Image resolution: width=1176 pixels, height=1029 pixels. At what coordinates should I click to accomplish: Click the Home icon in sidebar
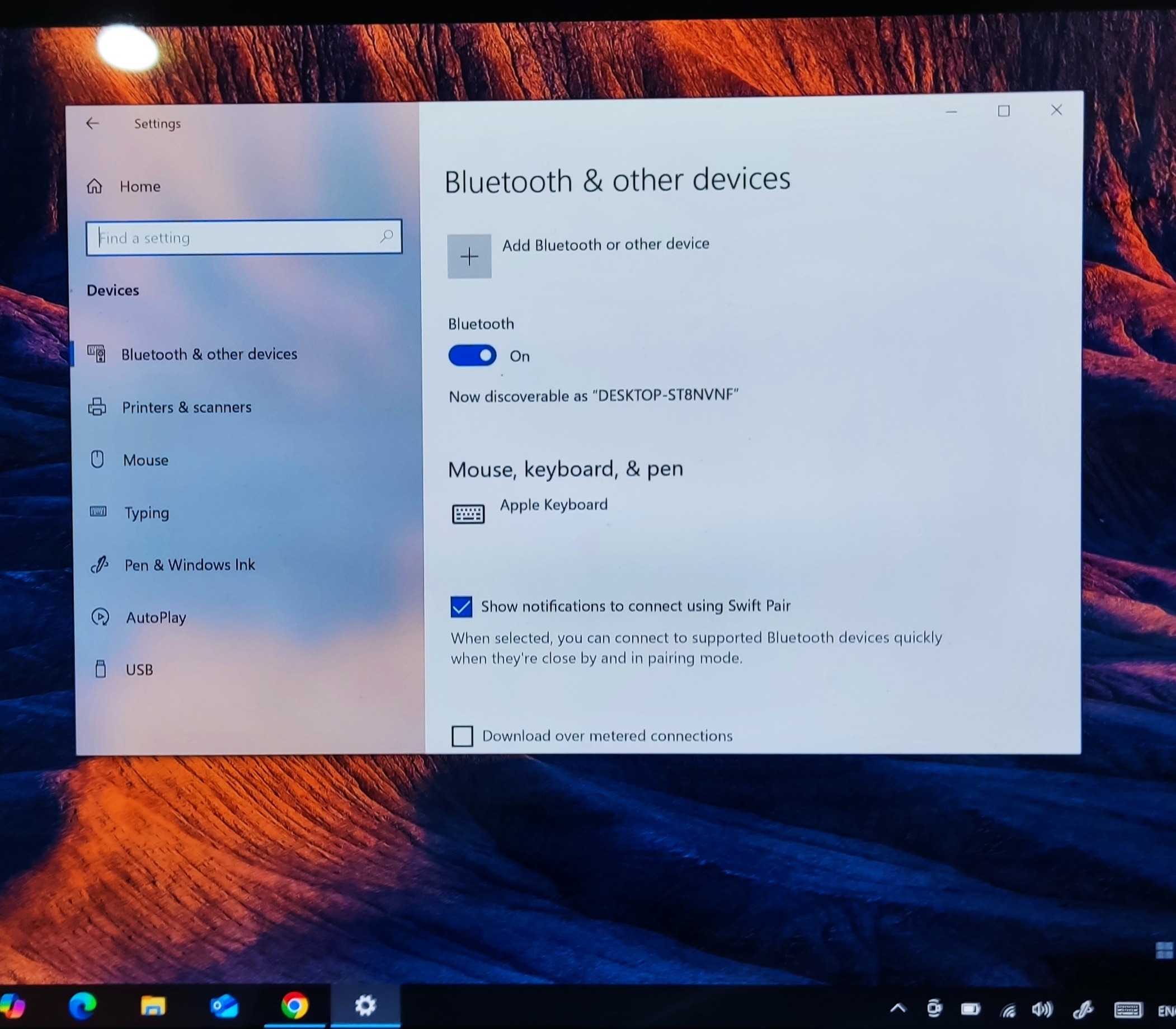(95, 186)
